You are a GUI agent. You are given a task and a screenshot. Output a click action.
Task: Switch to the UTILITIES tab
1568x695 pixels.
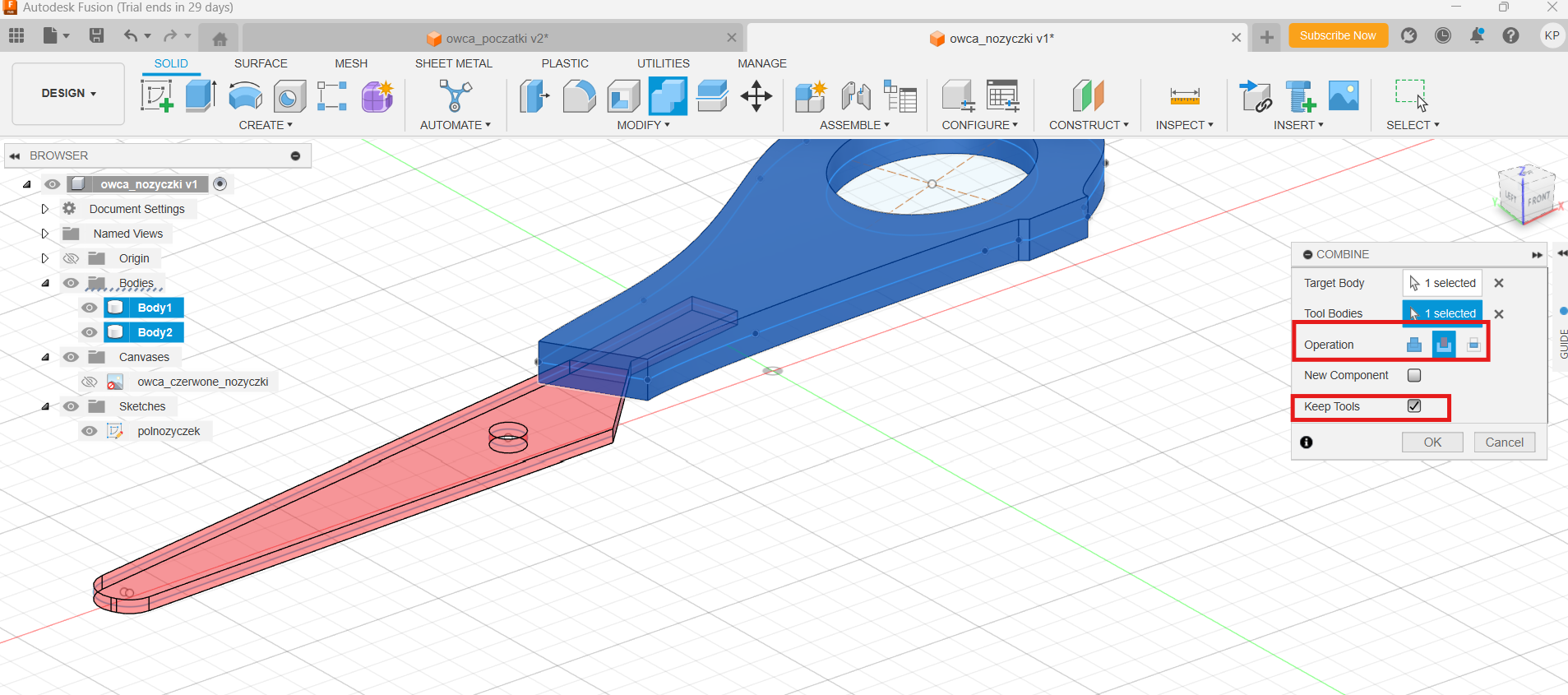tap(664, 63)
